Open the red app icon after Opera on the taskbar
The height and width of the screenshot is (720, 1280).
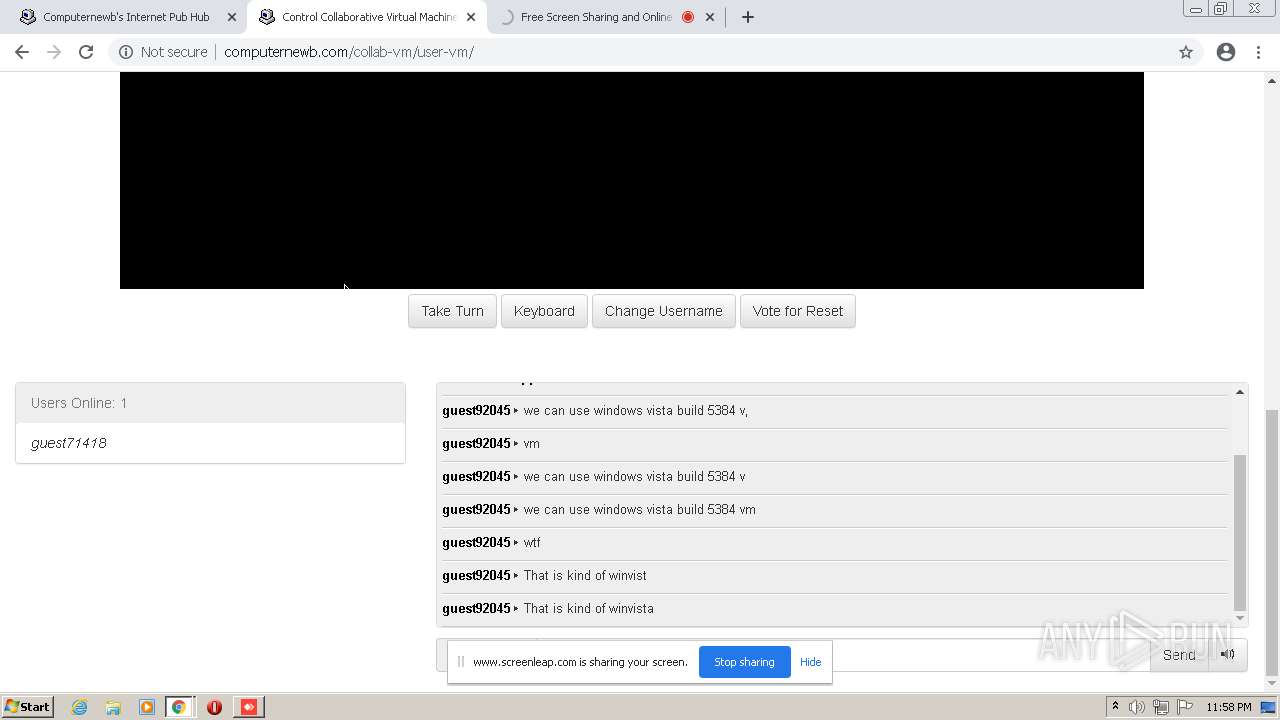coord(248,707)
